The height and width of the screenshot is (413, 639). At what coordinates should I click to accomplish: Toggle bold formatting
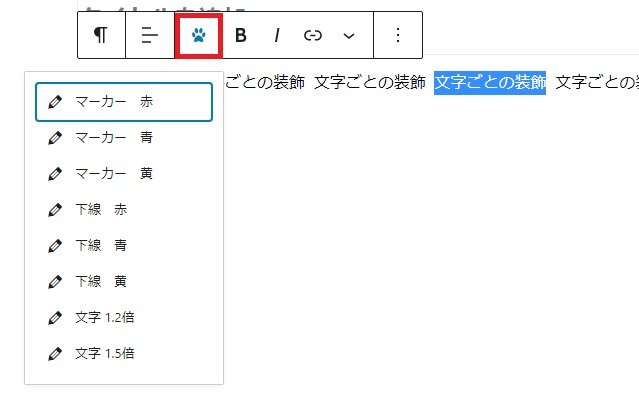pos(240,35)
